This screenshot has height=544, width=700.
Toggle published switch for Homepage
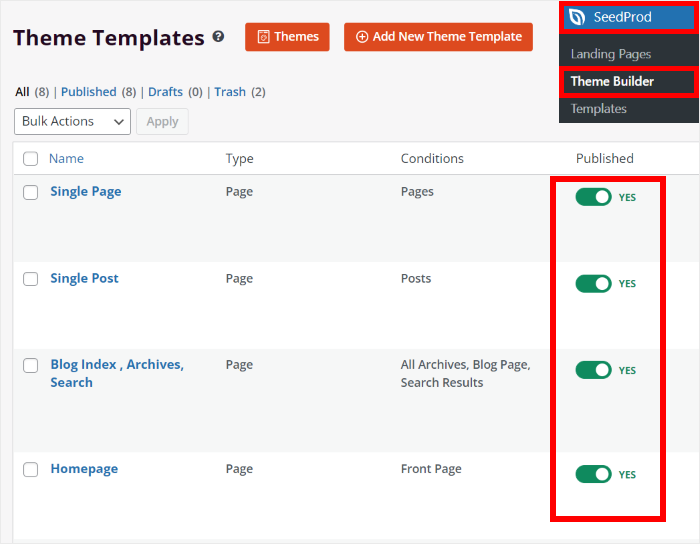tap(593, 474)
